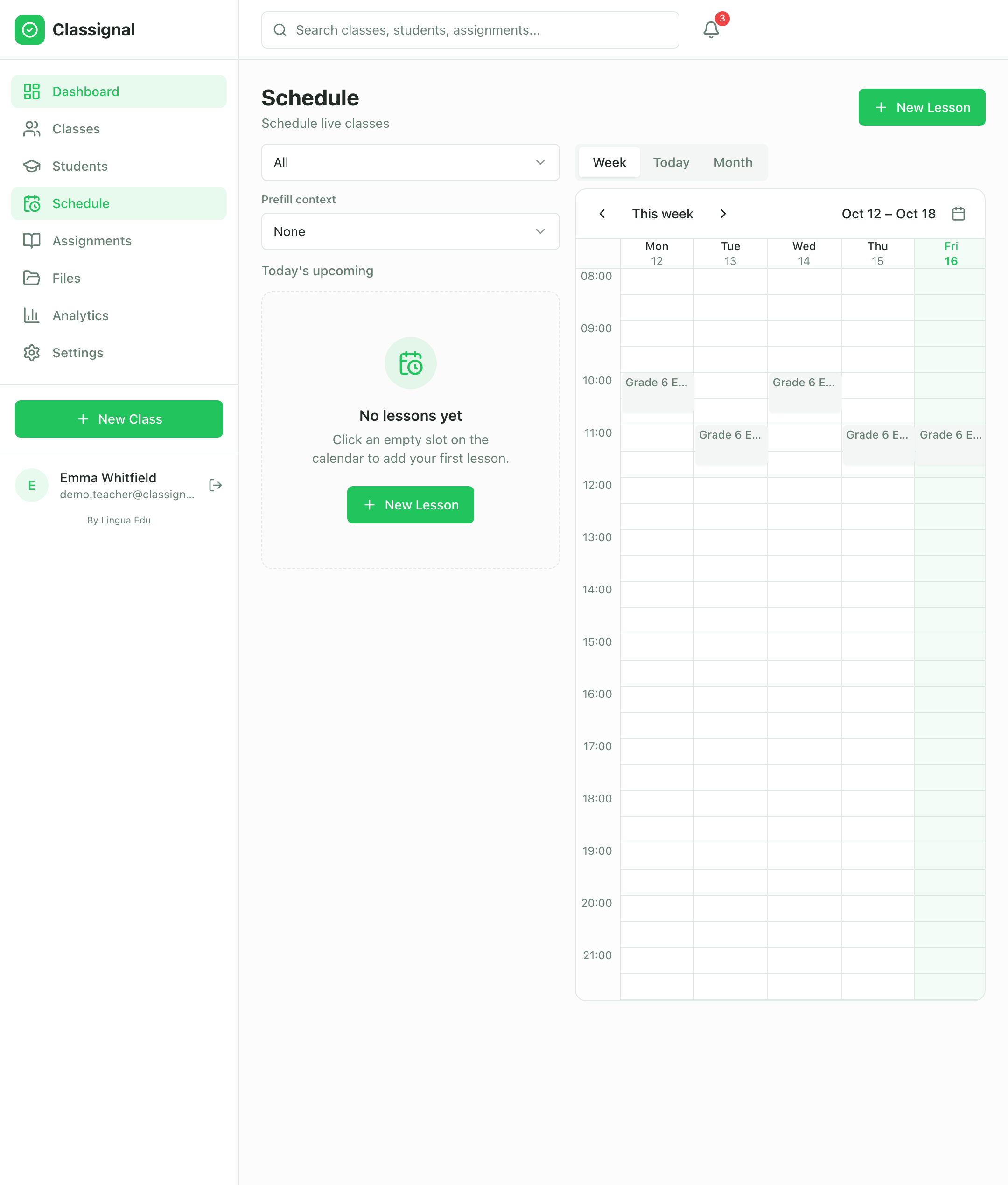Click the By Lingua Edu text
The height and width of the screenshot is (1185, 1008).
pyautogui.click(x=119, y=520)
